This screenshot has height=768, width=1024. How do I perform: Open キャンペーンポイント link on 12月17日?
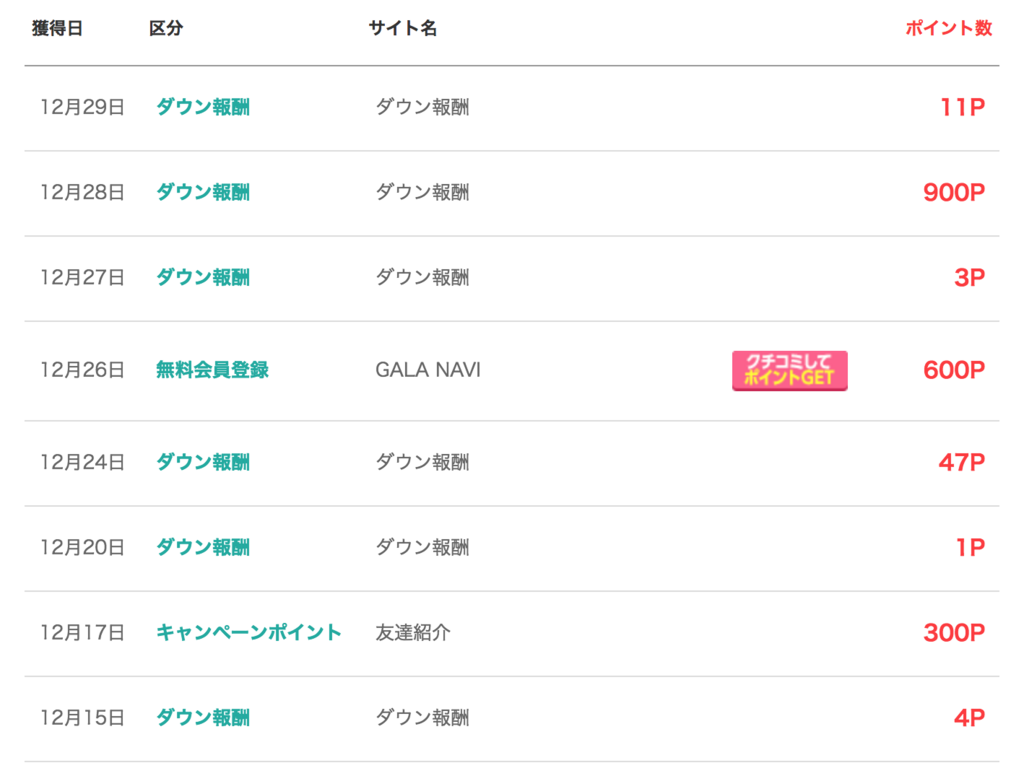(x=249, y=632)
